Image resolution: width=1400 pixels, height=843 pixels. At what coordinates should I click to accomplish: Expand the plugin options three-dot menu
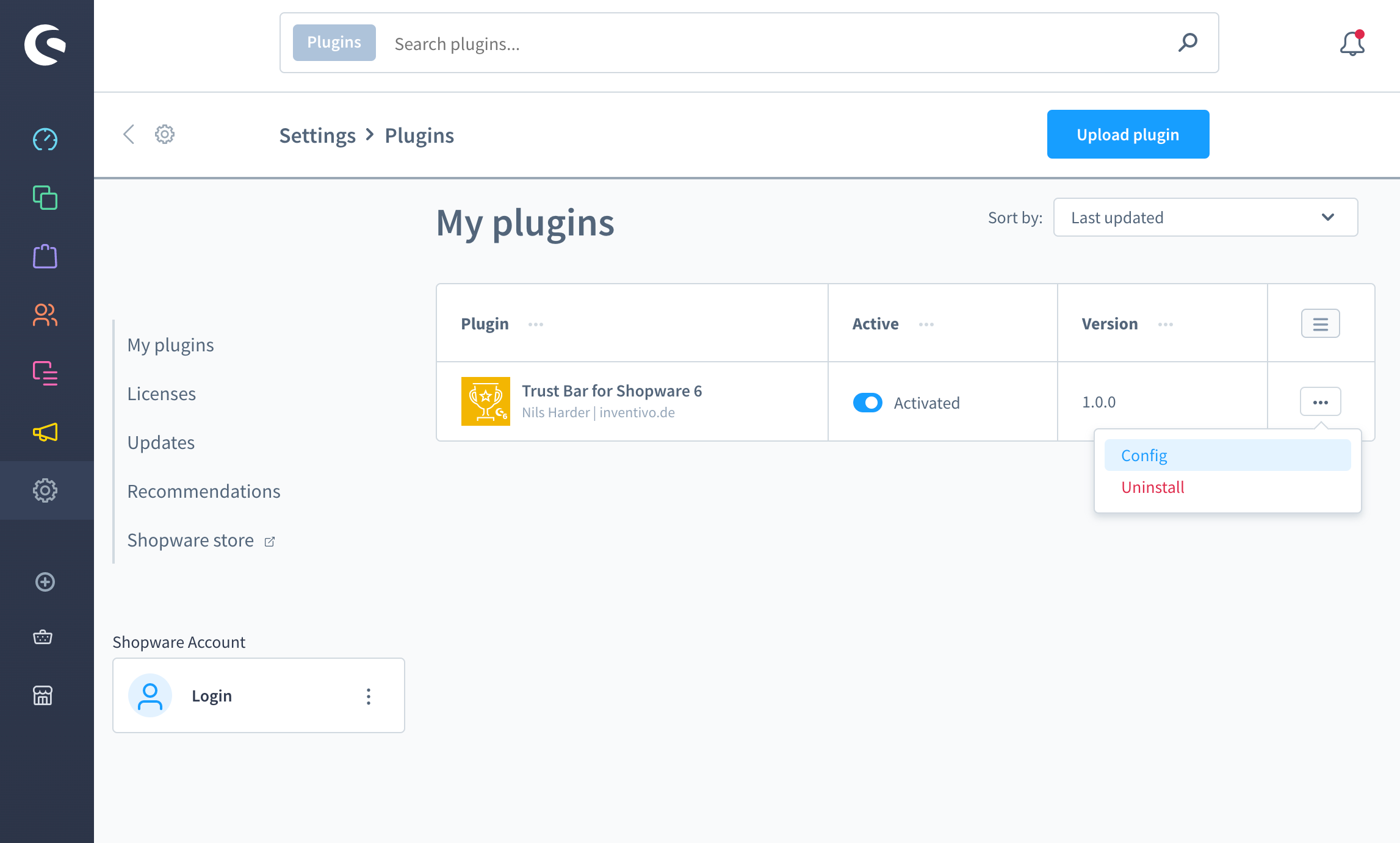(x=1320, y=402)
